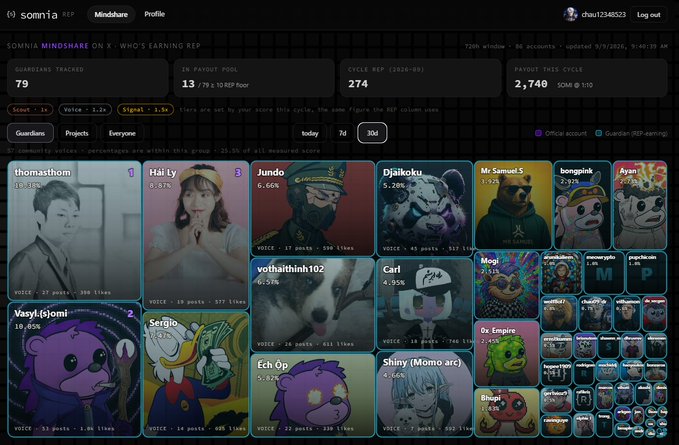Viewport: 679px width, 445px height.
Task: Open the Hải Ly treemap card
Action: (x=196, y=235)
